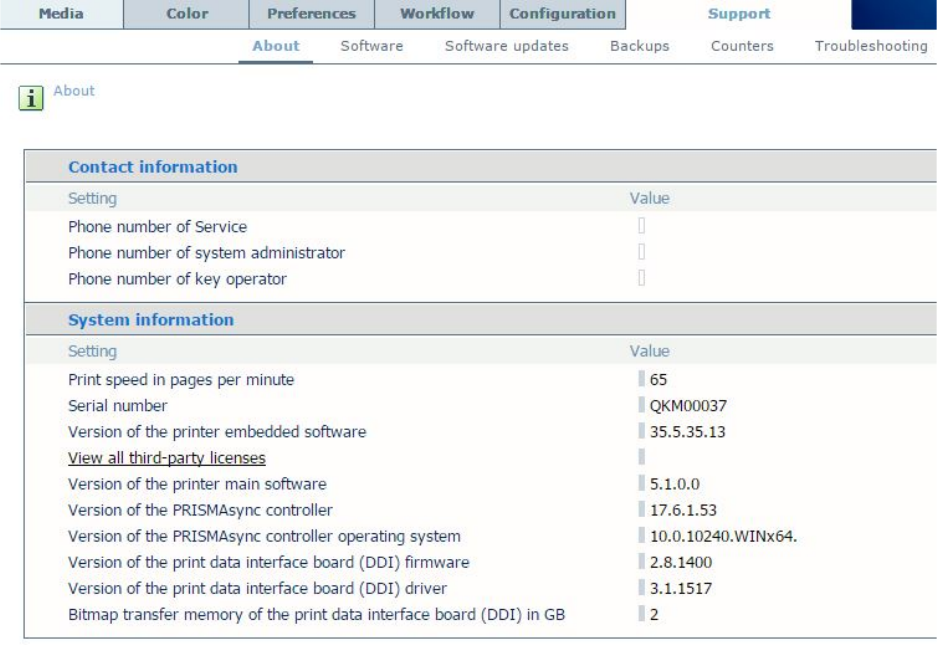Viewport: 937px width, 645px height.
Task: Click the Contact information section header
Action: (x=152, y=167)
